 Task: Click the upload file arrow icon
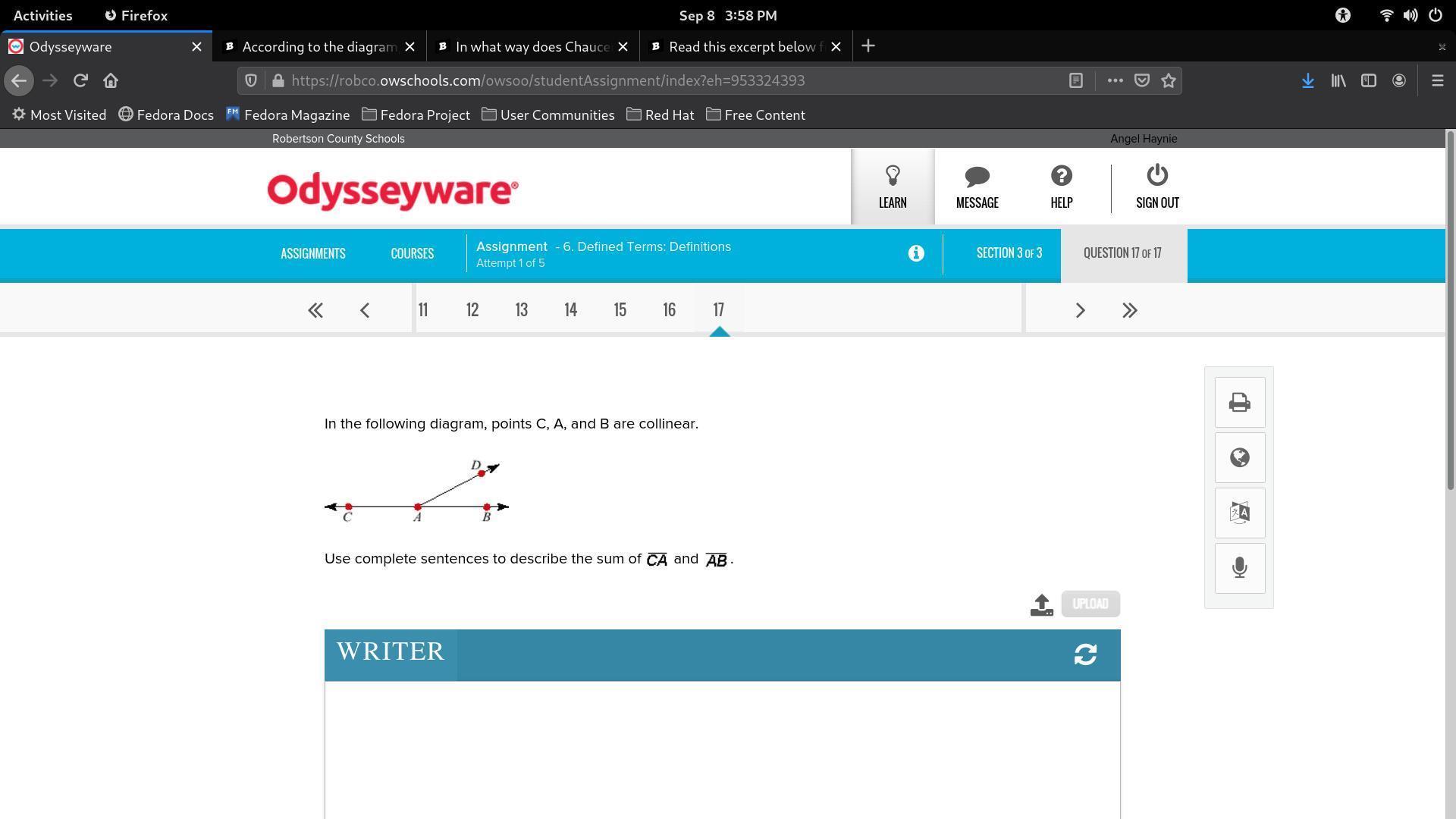[1041, 604]
